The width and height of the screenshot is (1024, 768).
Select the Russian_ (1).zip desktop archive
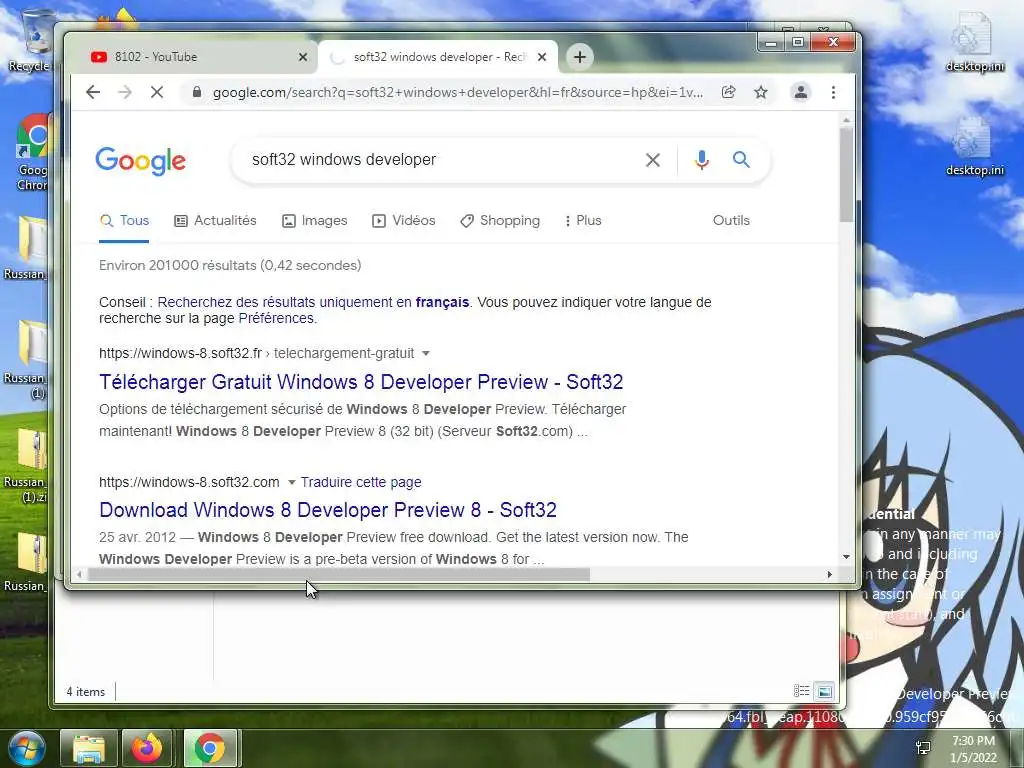[26, 466]
